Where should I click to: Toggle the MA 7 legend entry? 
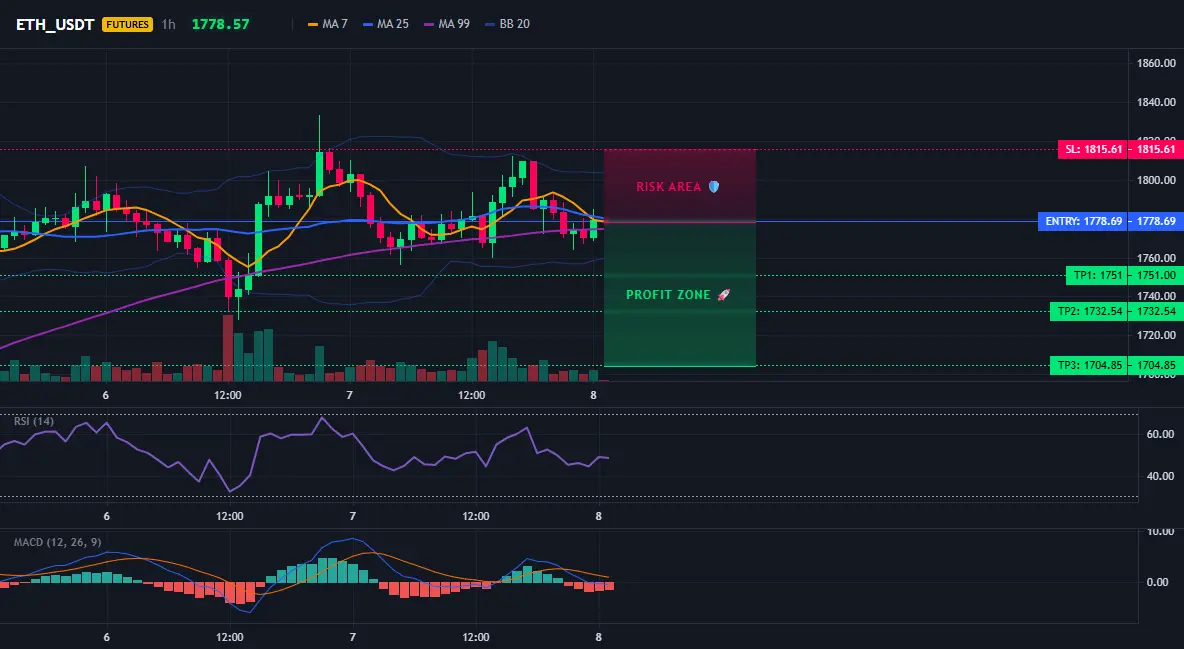[x=328, y=24]
